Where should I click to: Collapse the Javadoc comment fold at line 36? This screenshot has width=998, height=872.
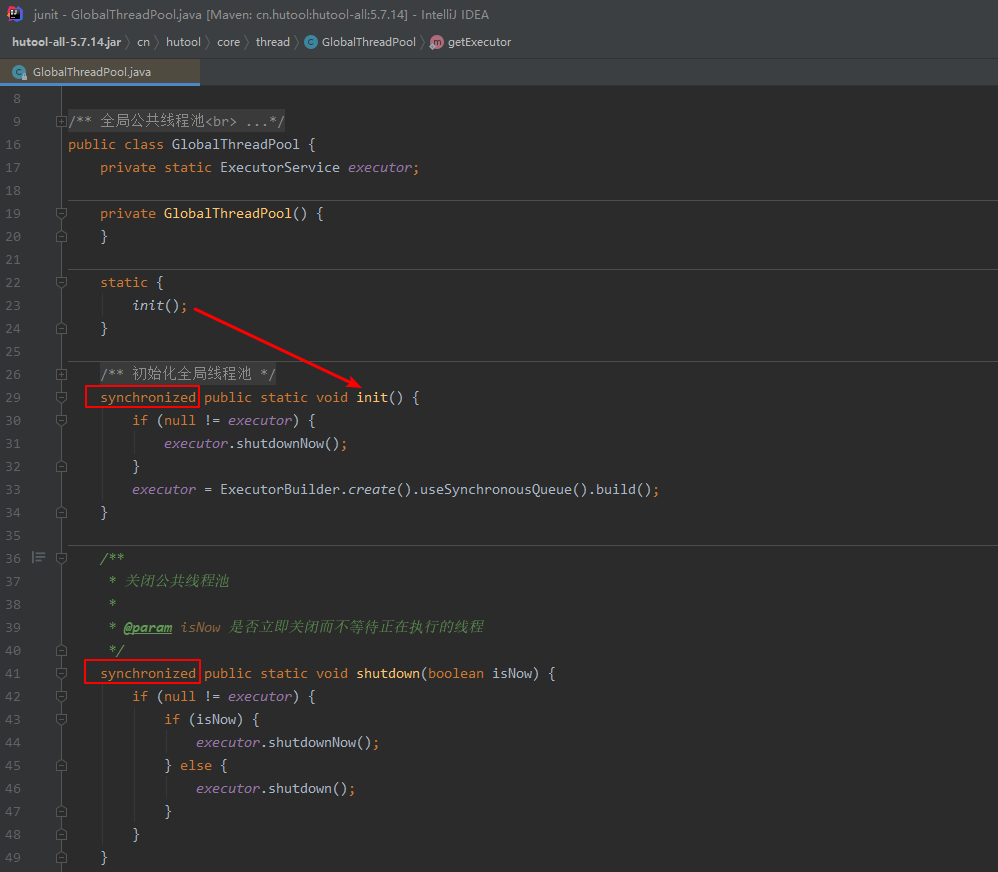pyautogui.click(x=61, y=558)
